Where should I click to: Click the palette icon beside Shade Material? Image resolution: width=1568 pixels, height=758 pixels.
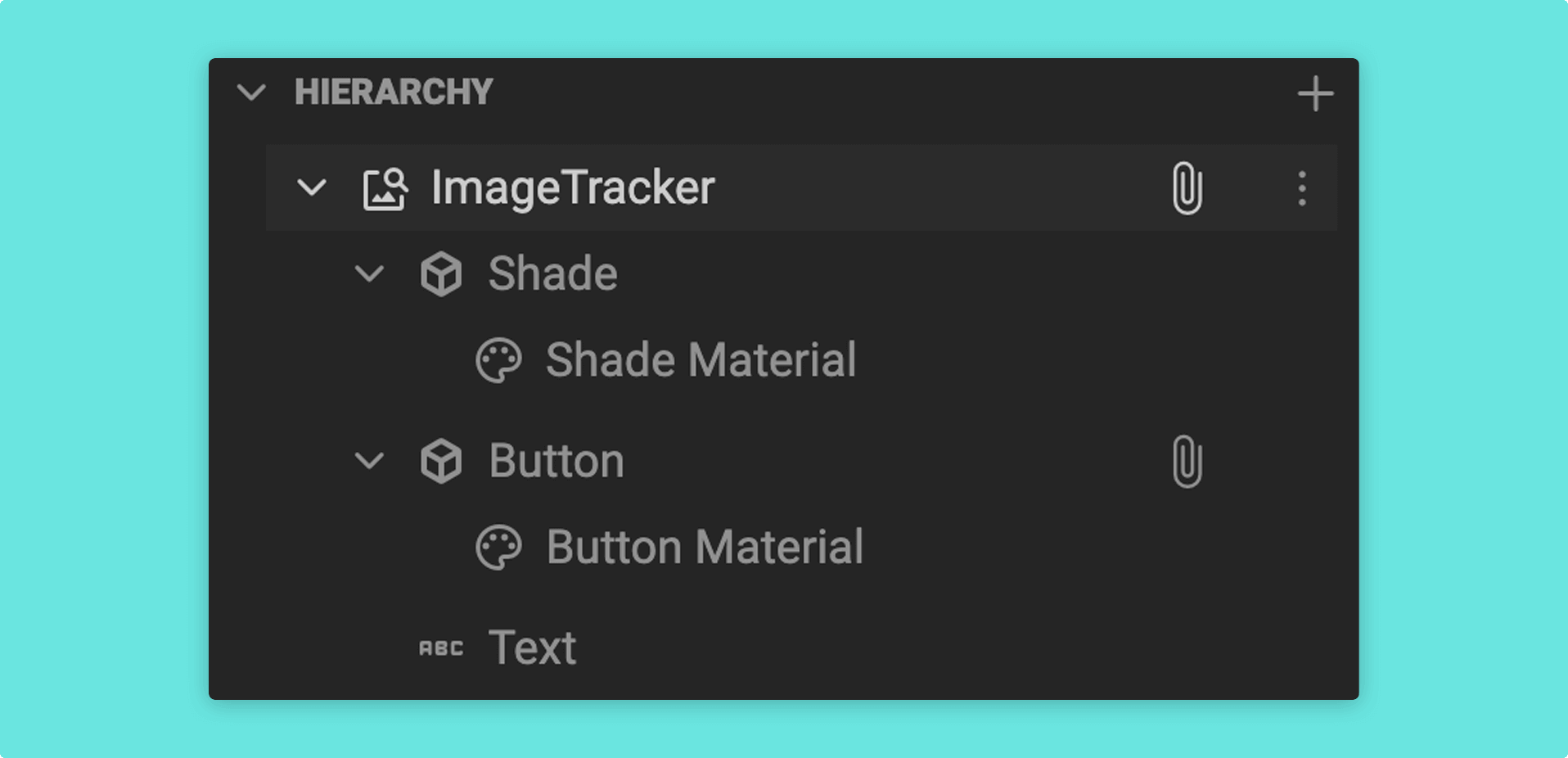[498, 361]
